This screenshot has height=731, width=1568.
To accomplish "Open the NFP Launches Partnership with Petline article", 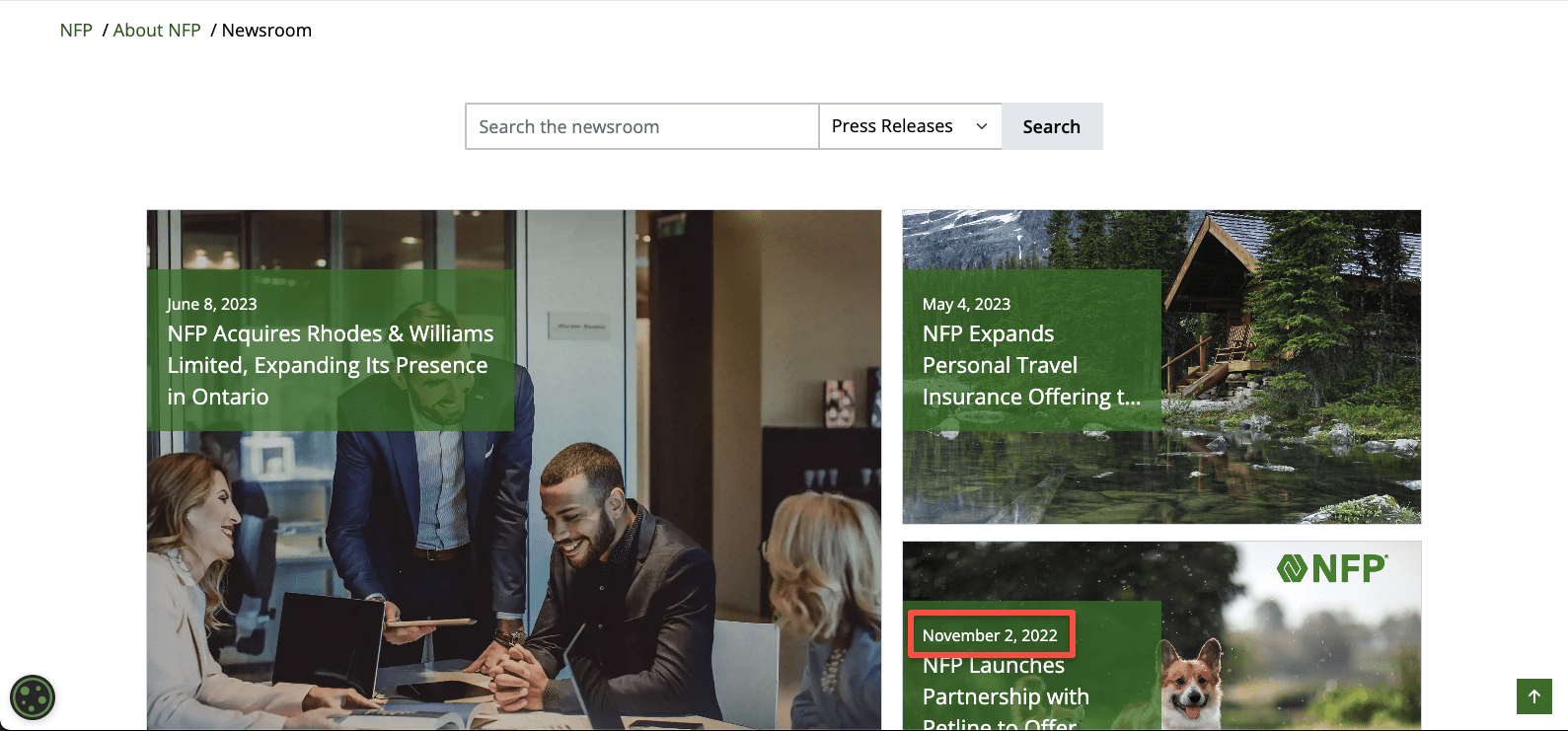I will [1005, 695].
